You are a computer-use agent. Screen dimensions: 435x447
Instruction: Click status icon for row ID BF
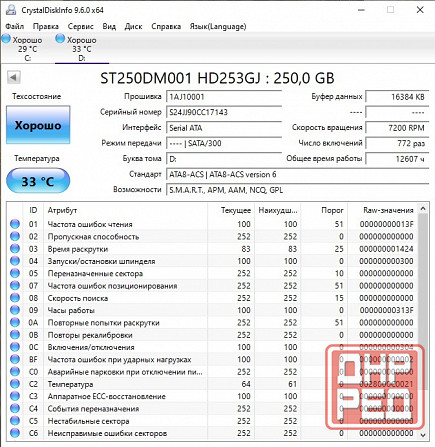point(15,359)
